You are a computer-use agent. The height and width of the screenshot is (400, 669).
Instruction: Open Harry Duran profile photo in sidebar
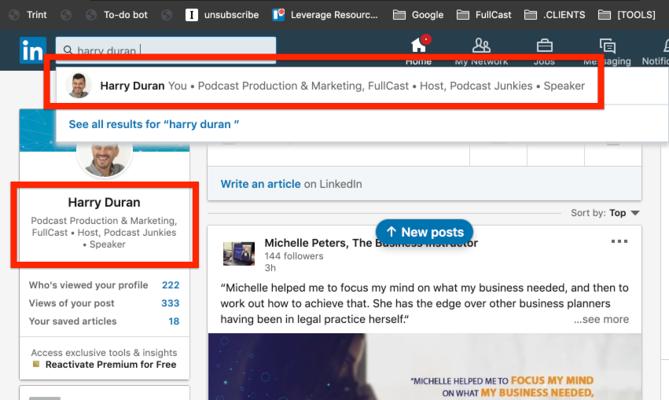point(104,159)
